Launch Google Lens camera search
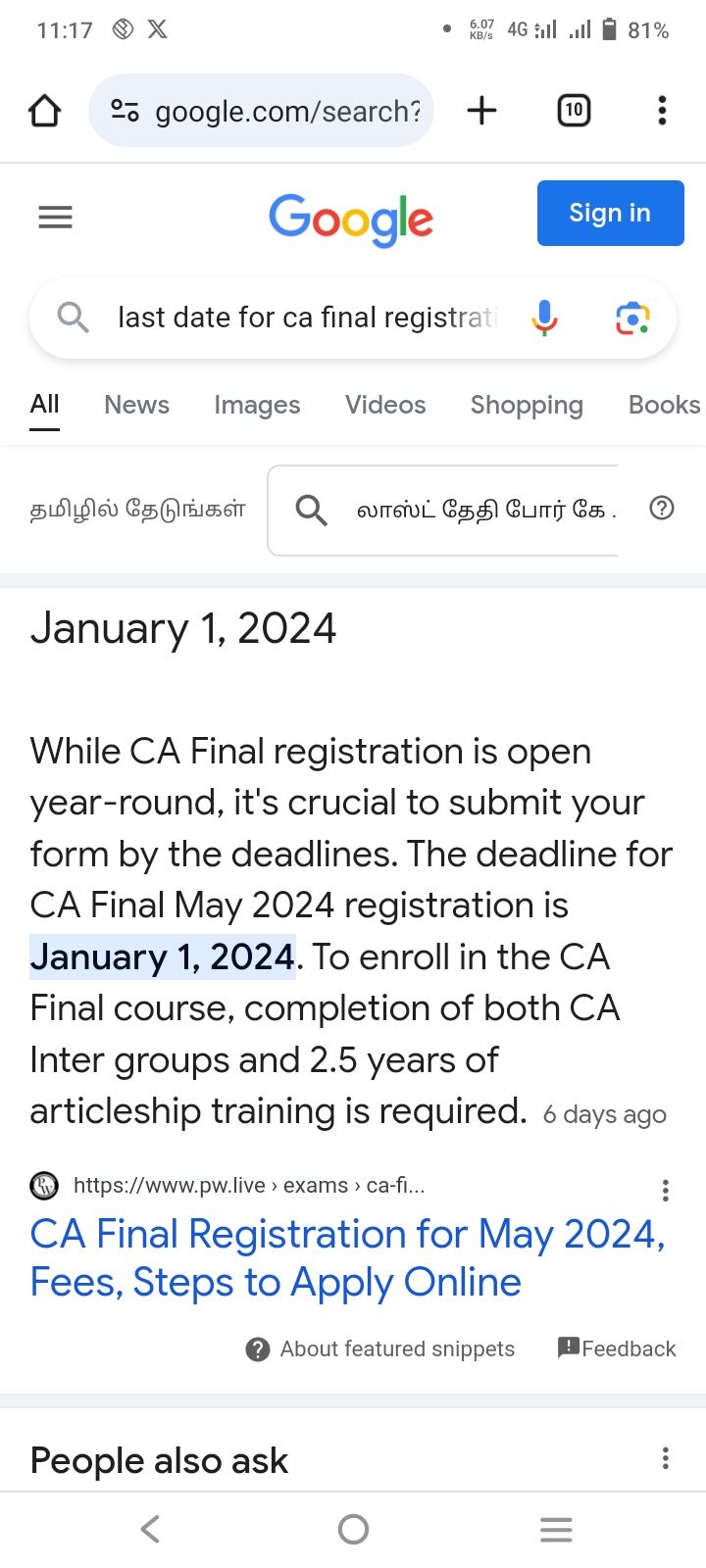The height and width of the screenshot is (1568, 706). [632, 318]
